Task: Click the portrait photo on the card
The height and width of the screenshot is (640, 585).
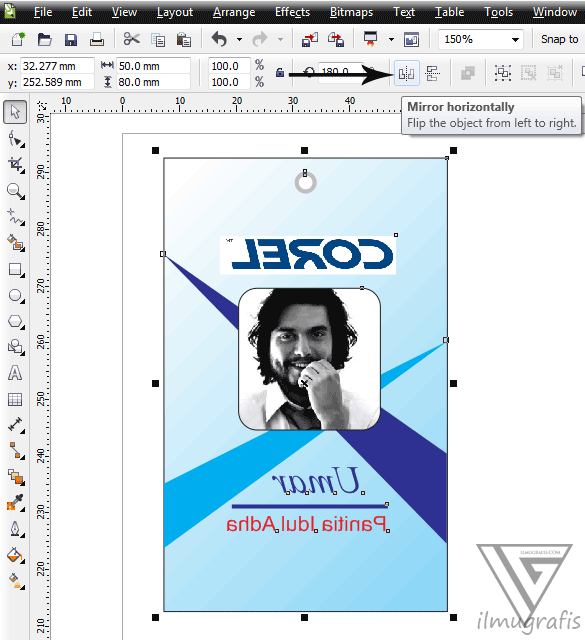Action: (309, 359)
